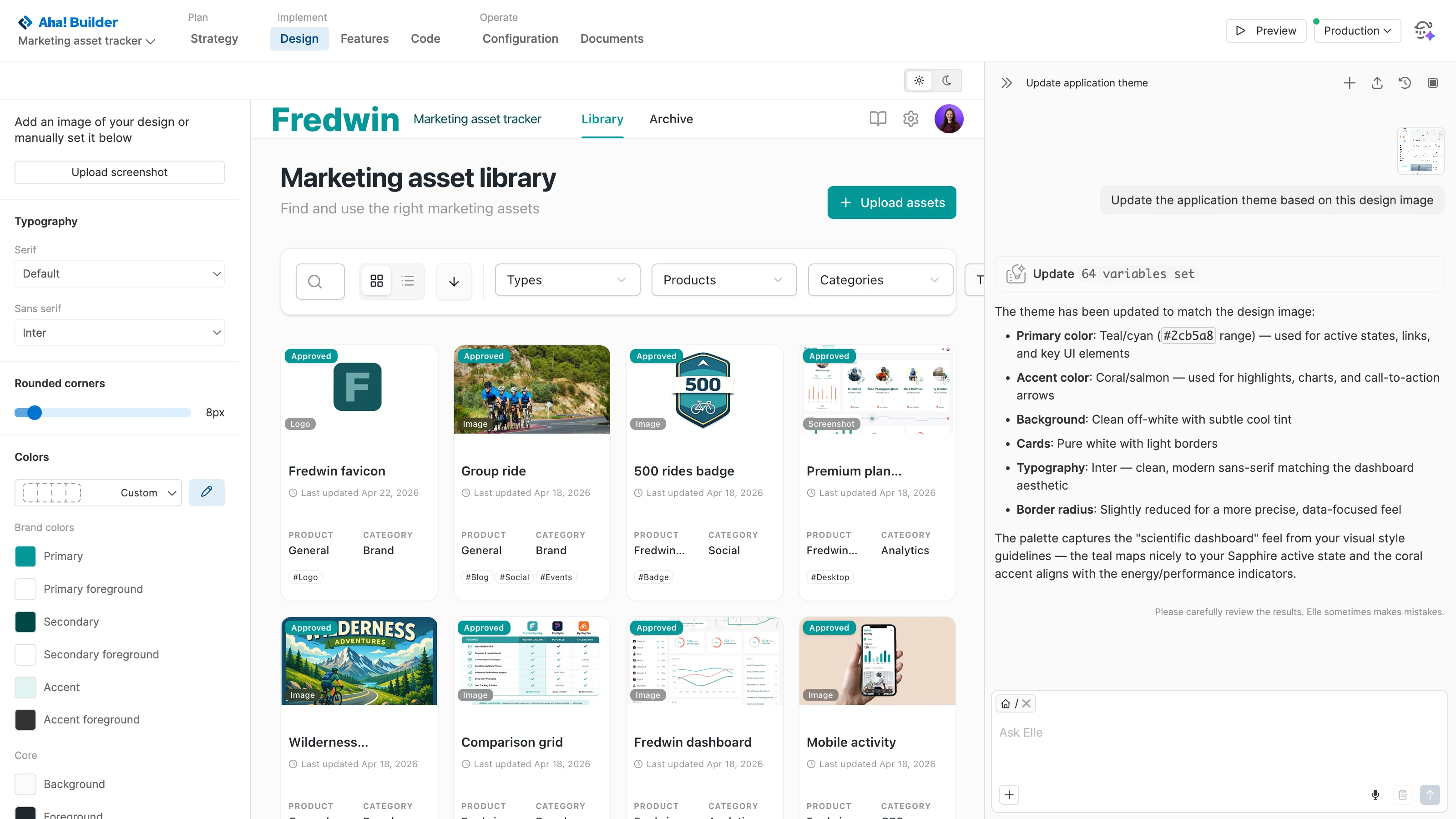Open the Products filter dropdown
The height and width of the screenshot is (819, 1456).
(x=724, y=280)
